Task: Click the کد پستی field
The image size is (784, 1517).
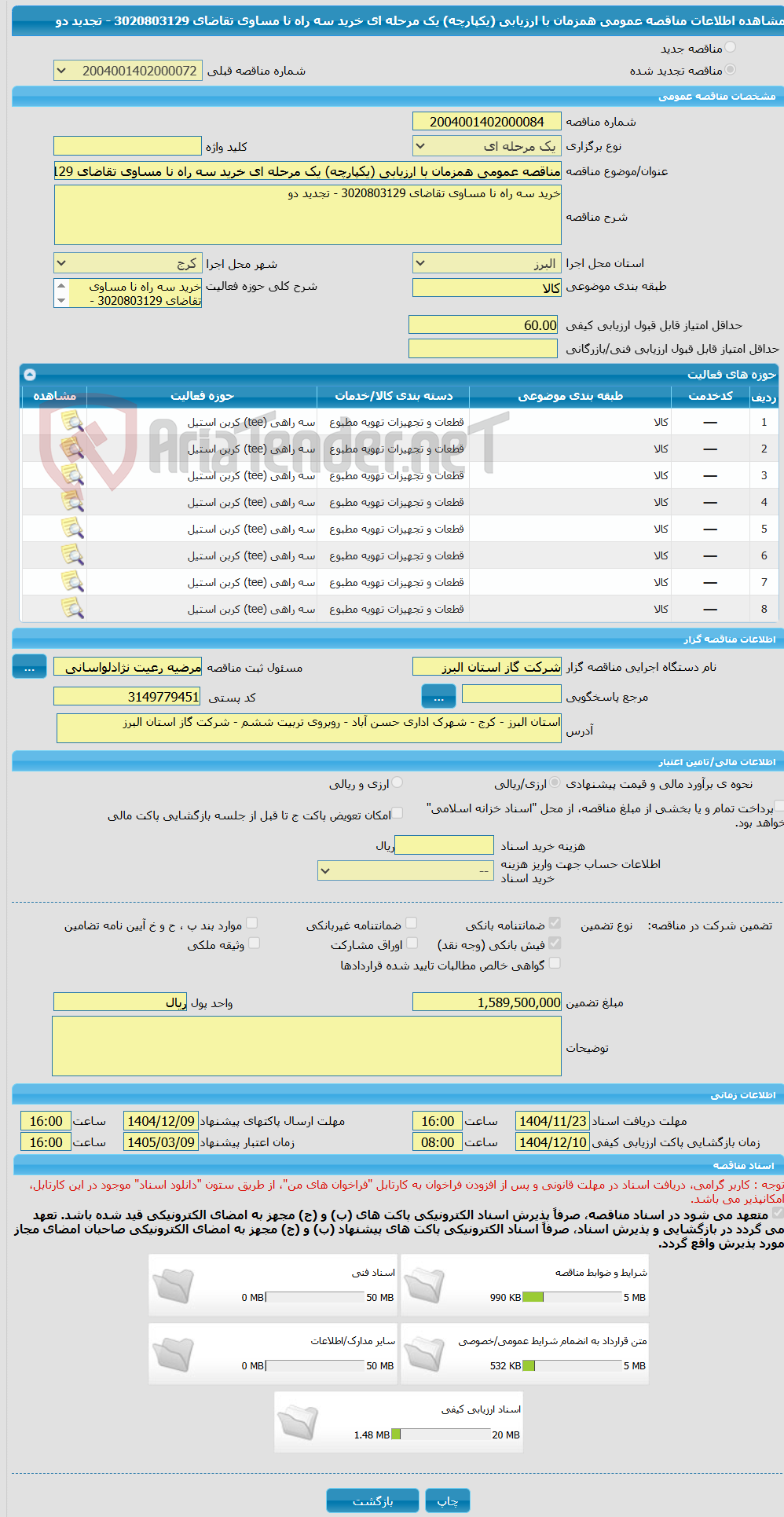Action: 127,696
